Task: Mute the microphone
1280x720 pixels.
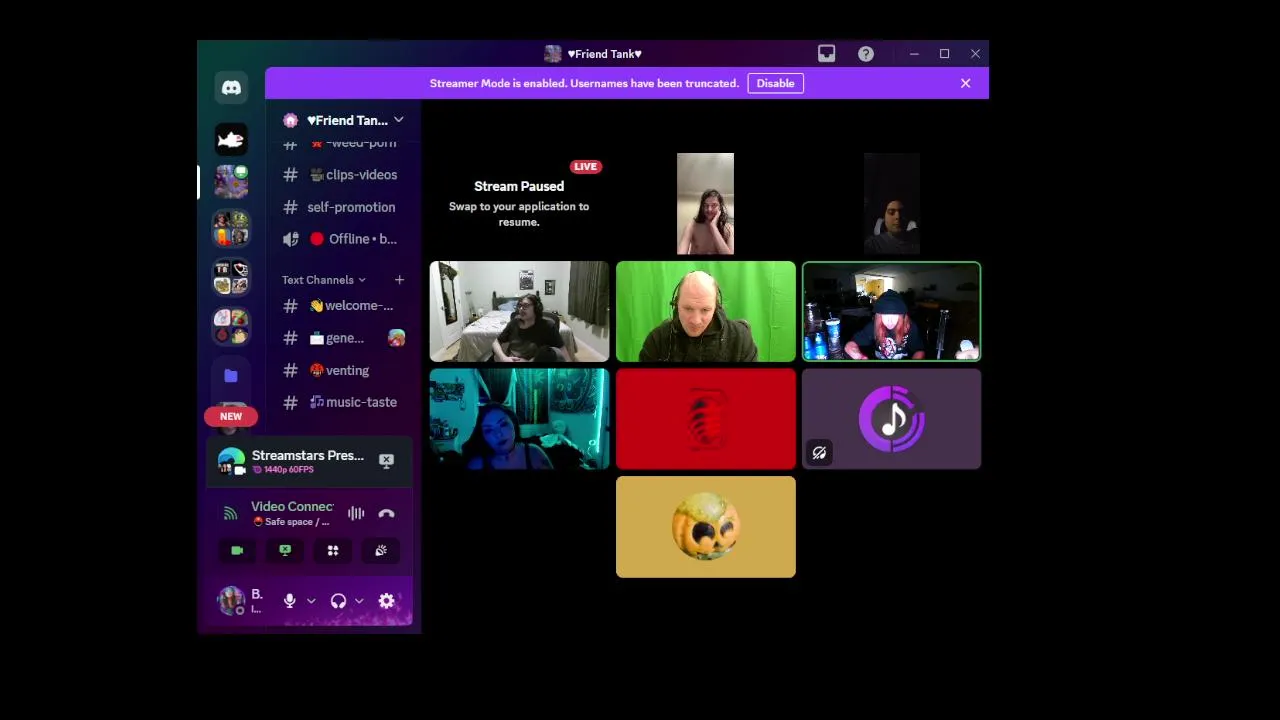Action: [x=290, y=601]
